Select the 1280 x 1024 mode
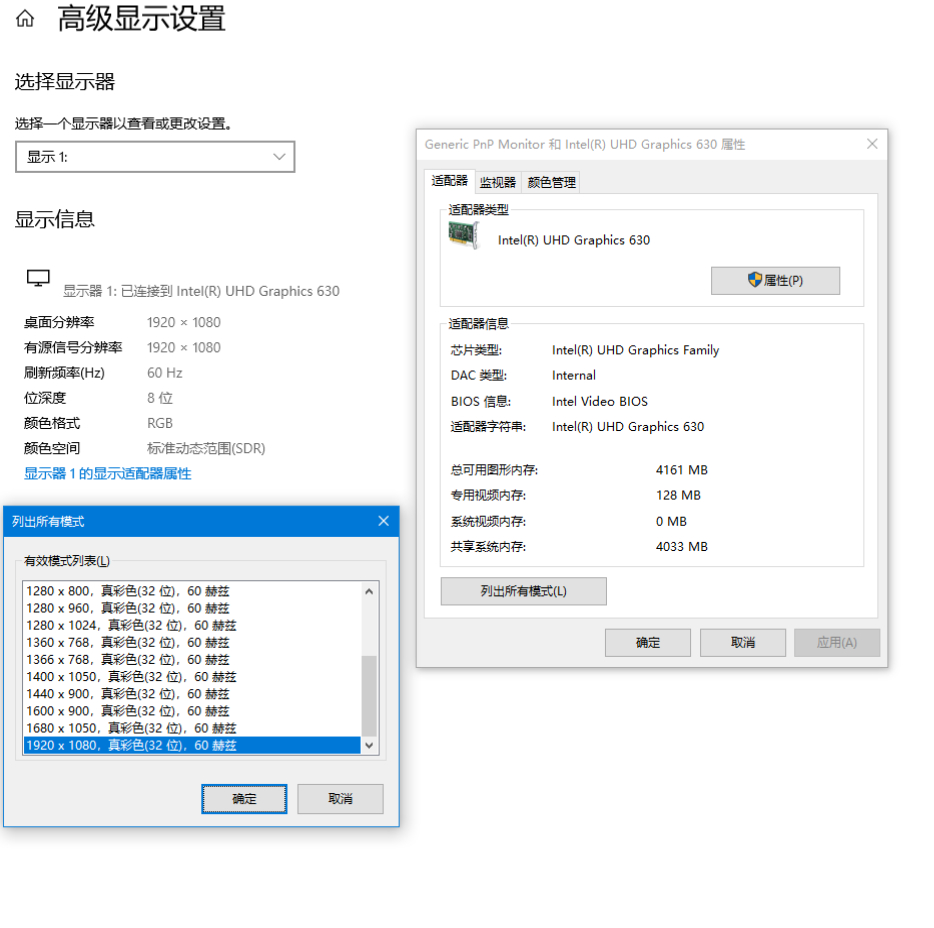 tap(192, 625)
